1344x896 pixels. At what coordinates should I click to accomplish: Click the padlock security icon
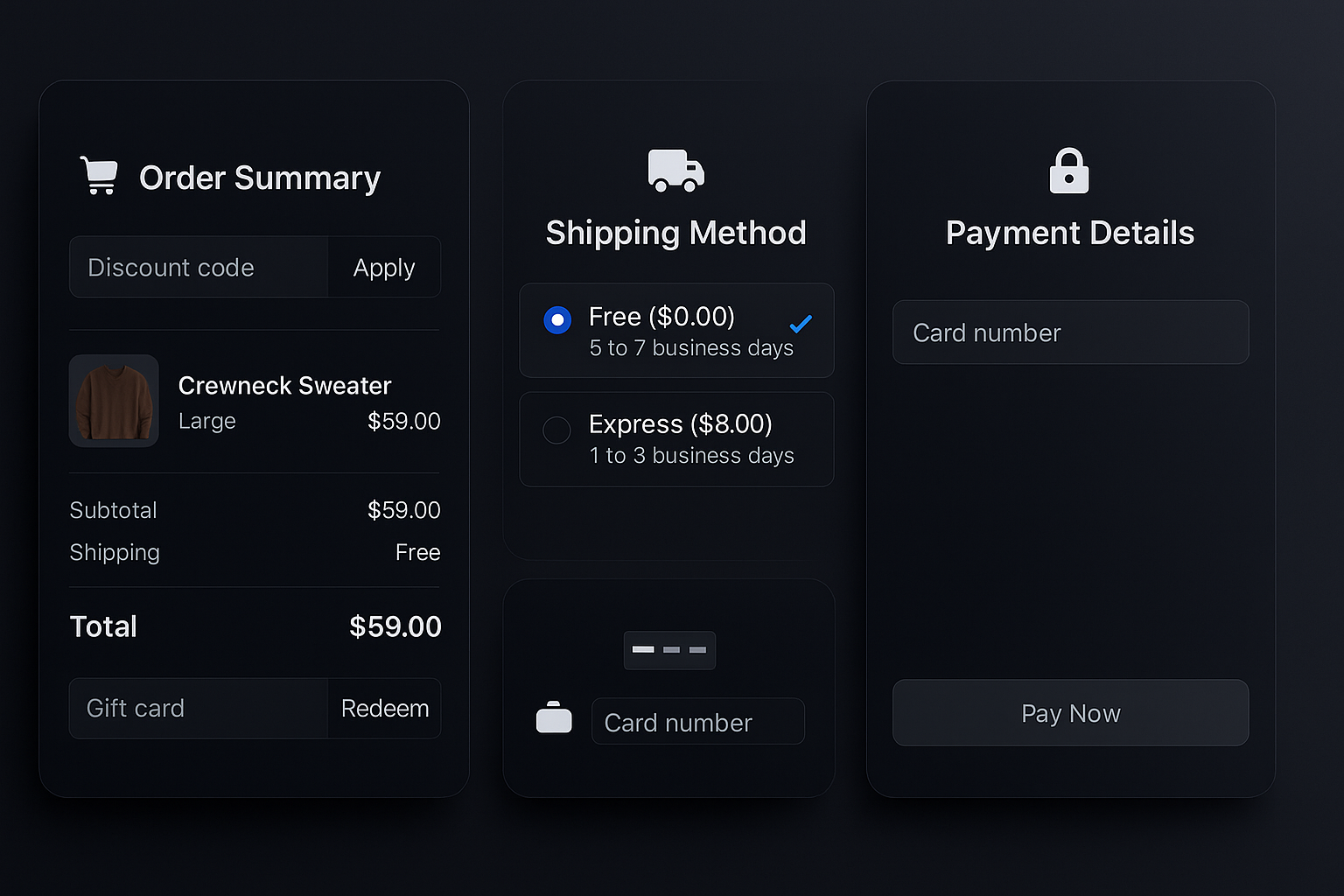click(x=1068, y=171)
